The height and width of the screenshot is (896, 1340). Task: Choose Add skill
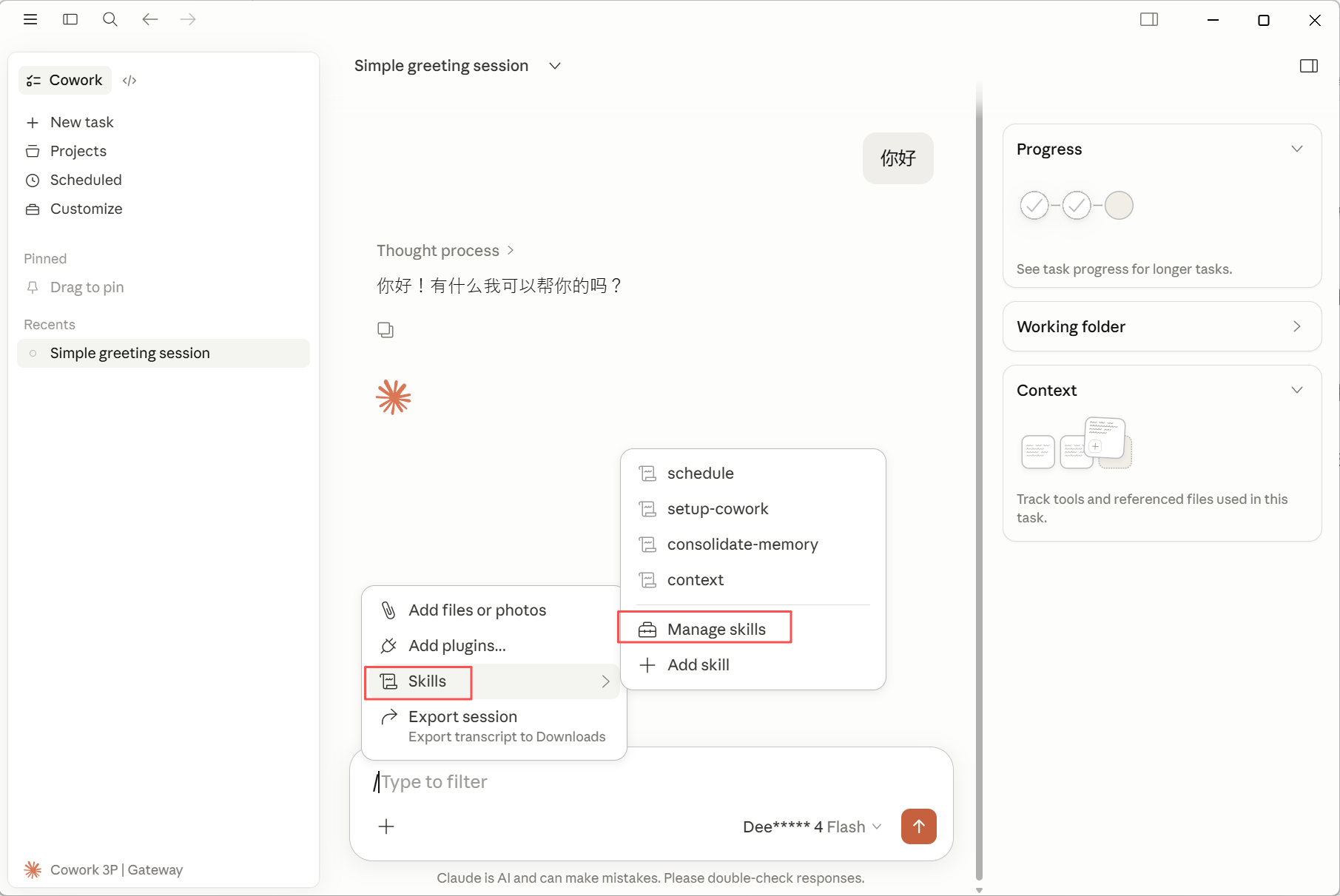pos(753,665)
